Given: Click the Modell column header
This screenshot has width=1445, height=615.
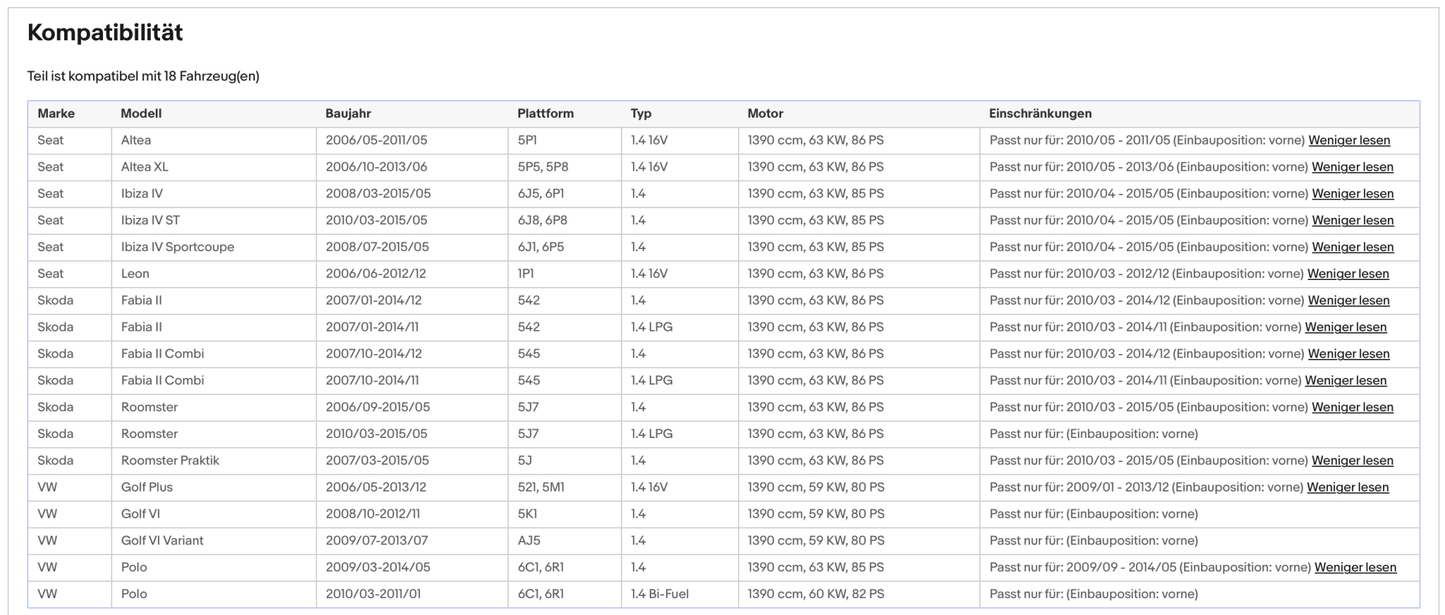Looking at the screenshot, I should point(141,114).
